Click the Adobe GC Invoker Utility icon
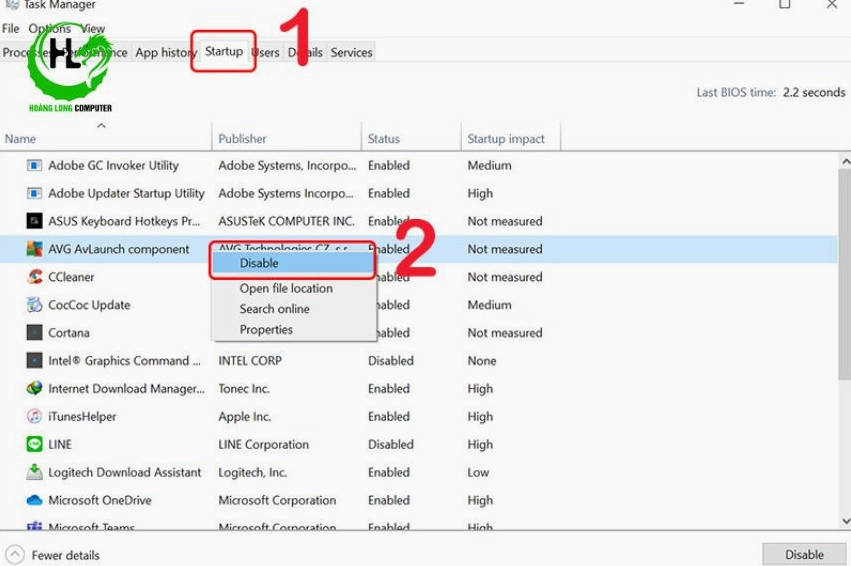The height and width of the screenshot is (566, 851). tap(34, 166)
